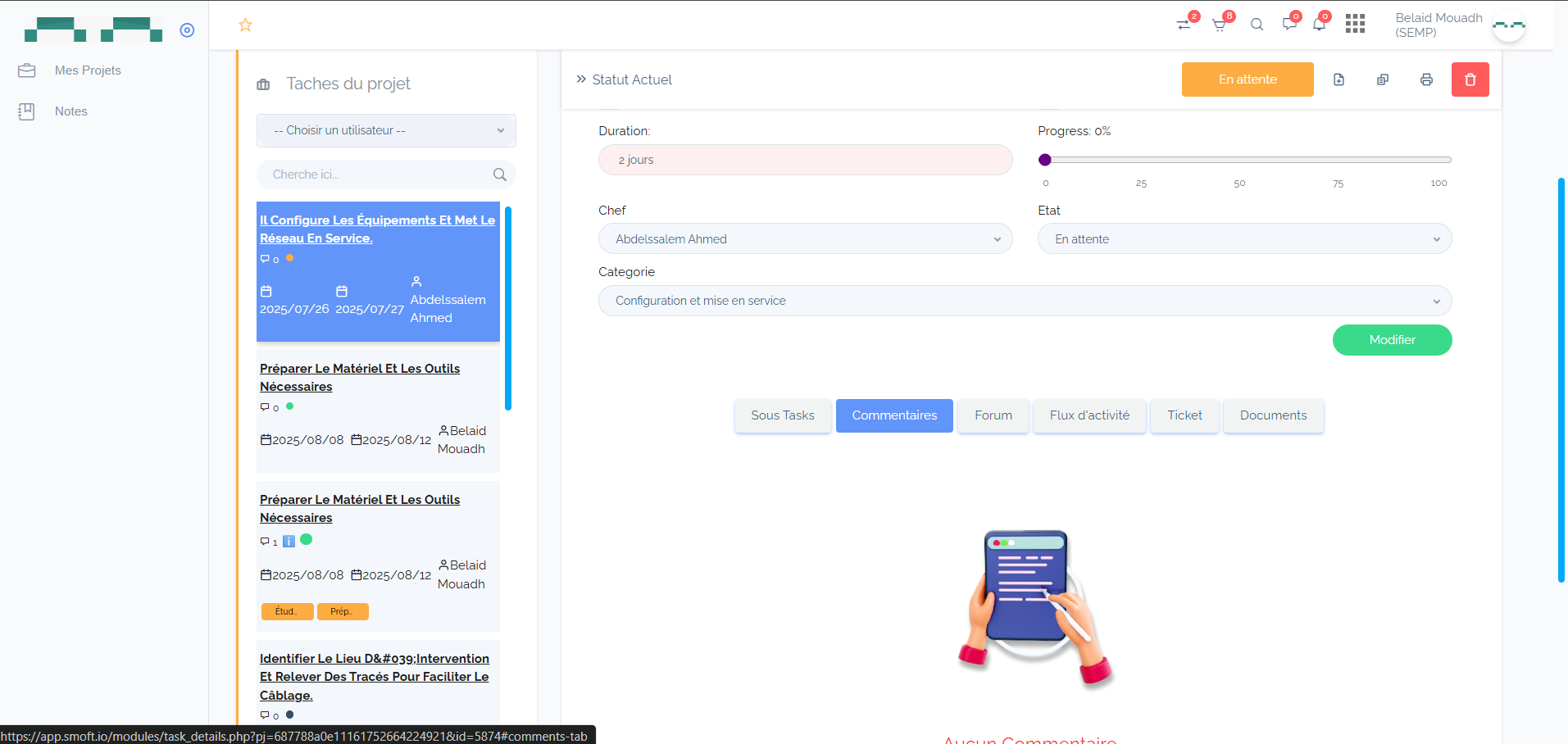The width and height of the screenshot is (1568, 744).
Task: Open the apps grid menu
Action: pos(1355,24)
